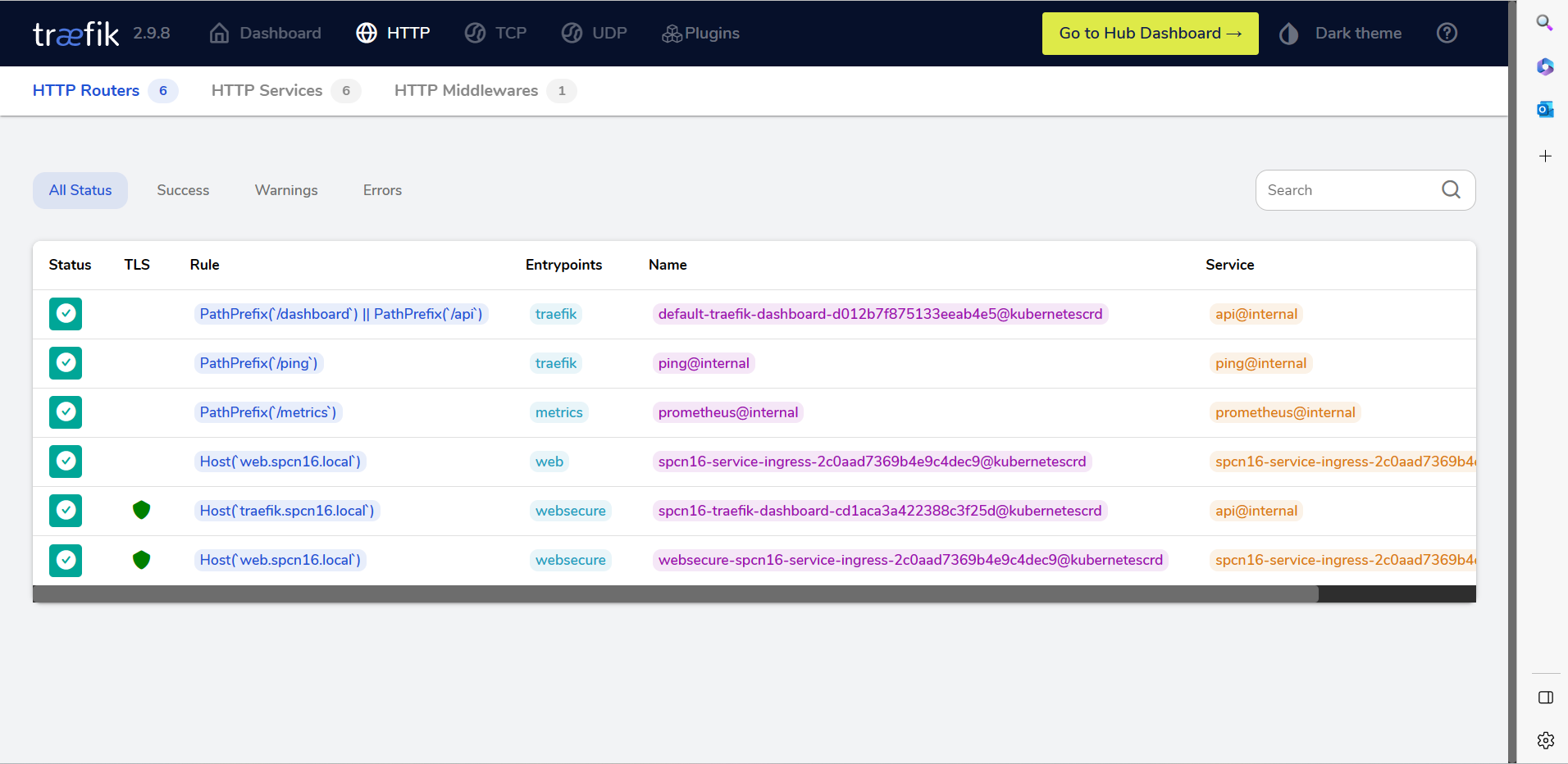Toggle Dark theme

[1341, 34]
